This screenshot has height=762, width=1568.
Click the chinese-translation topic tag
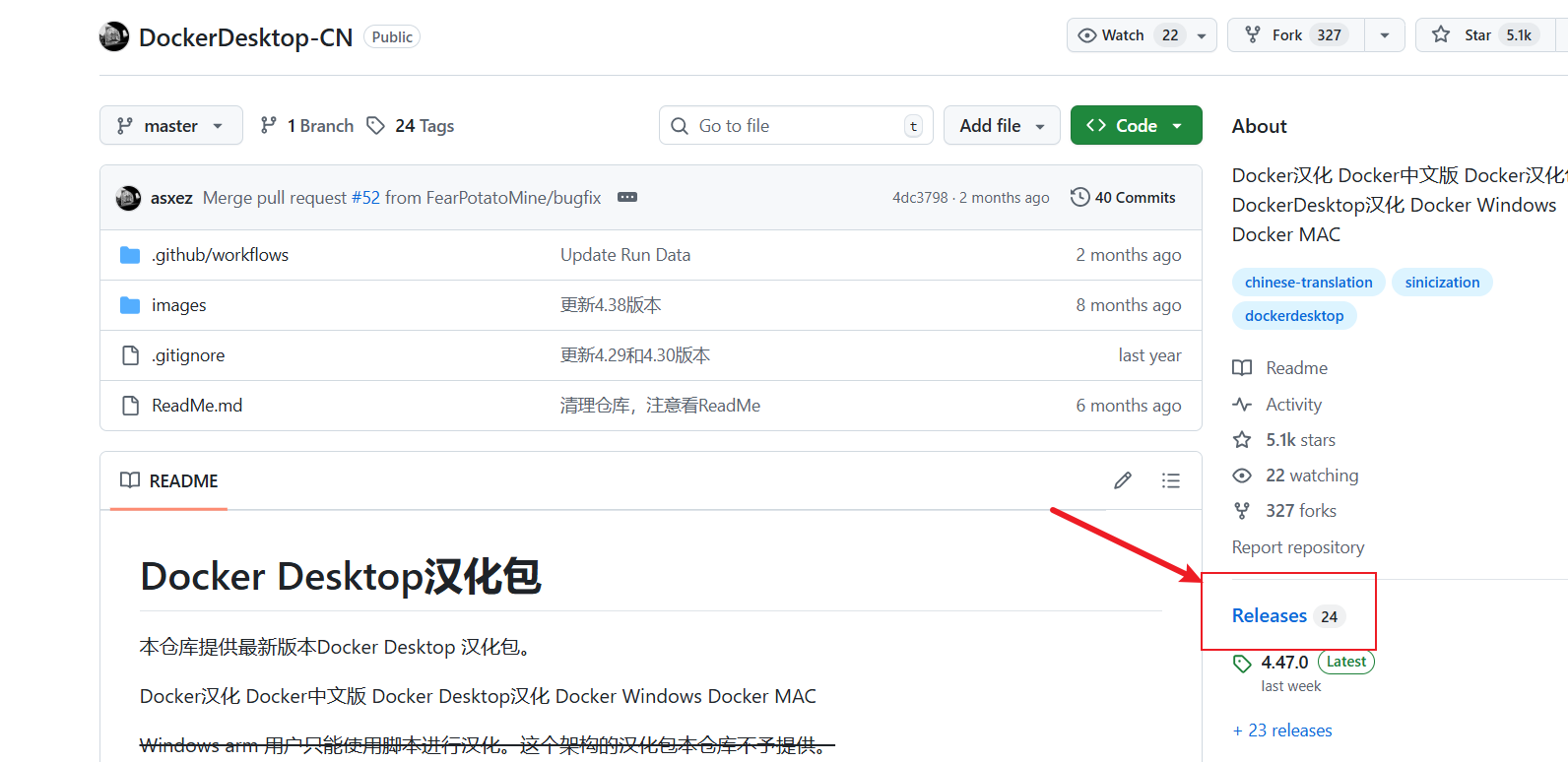[1308, 283]
